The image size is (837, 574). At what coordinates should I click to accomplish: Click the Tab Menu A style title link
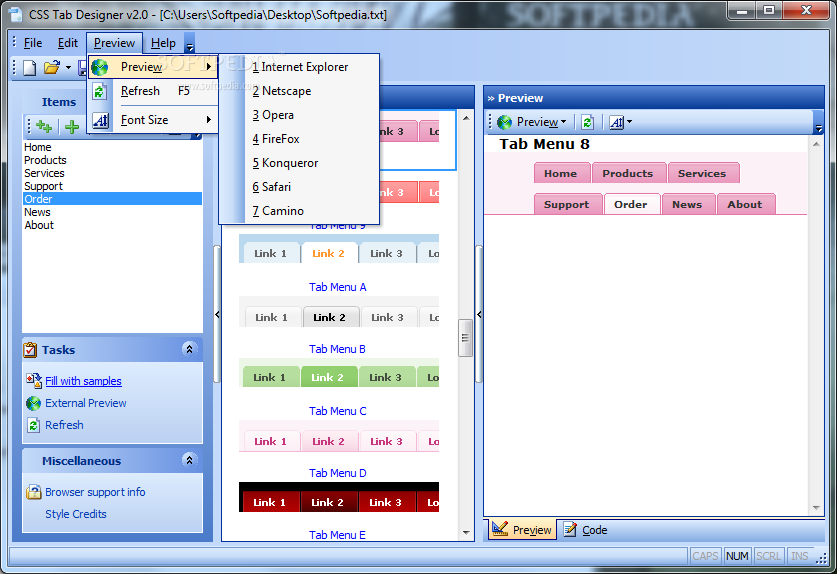click(337, 287)
